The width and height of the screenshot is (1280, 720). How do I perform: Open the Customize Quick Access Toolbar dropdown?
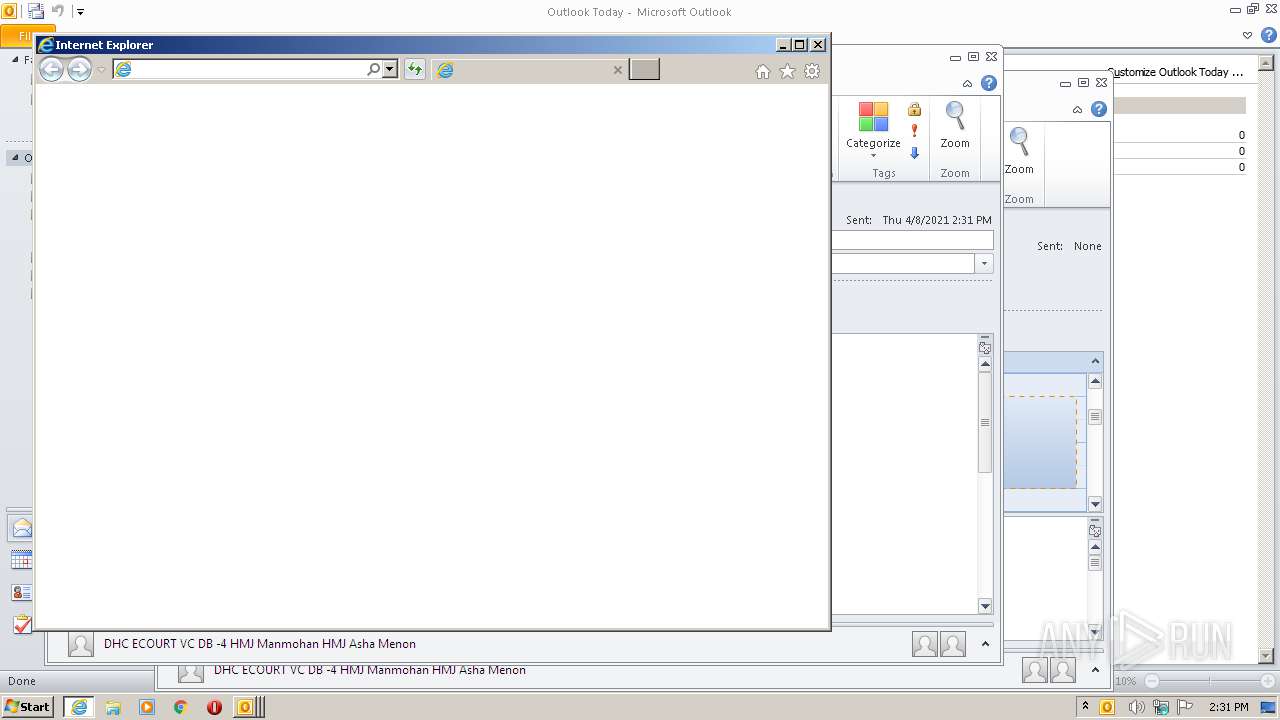click(81, 13)
